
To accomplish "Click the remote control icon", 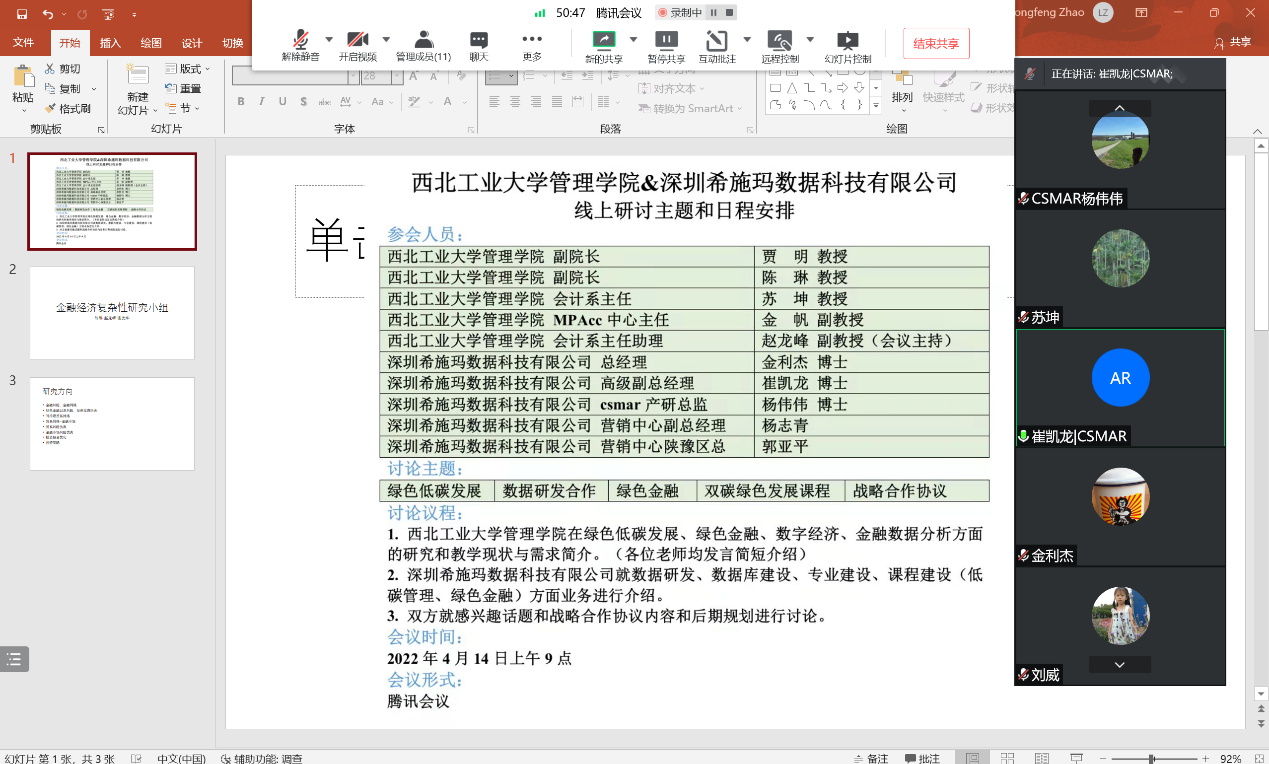I will click(x=779, y=44).
